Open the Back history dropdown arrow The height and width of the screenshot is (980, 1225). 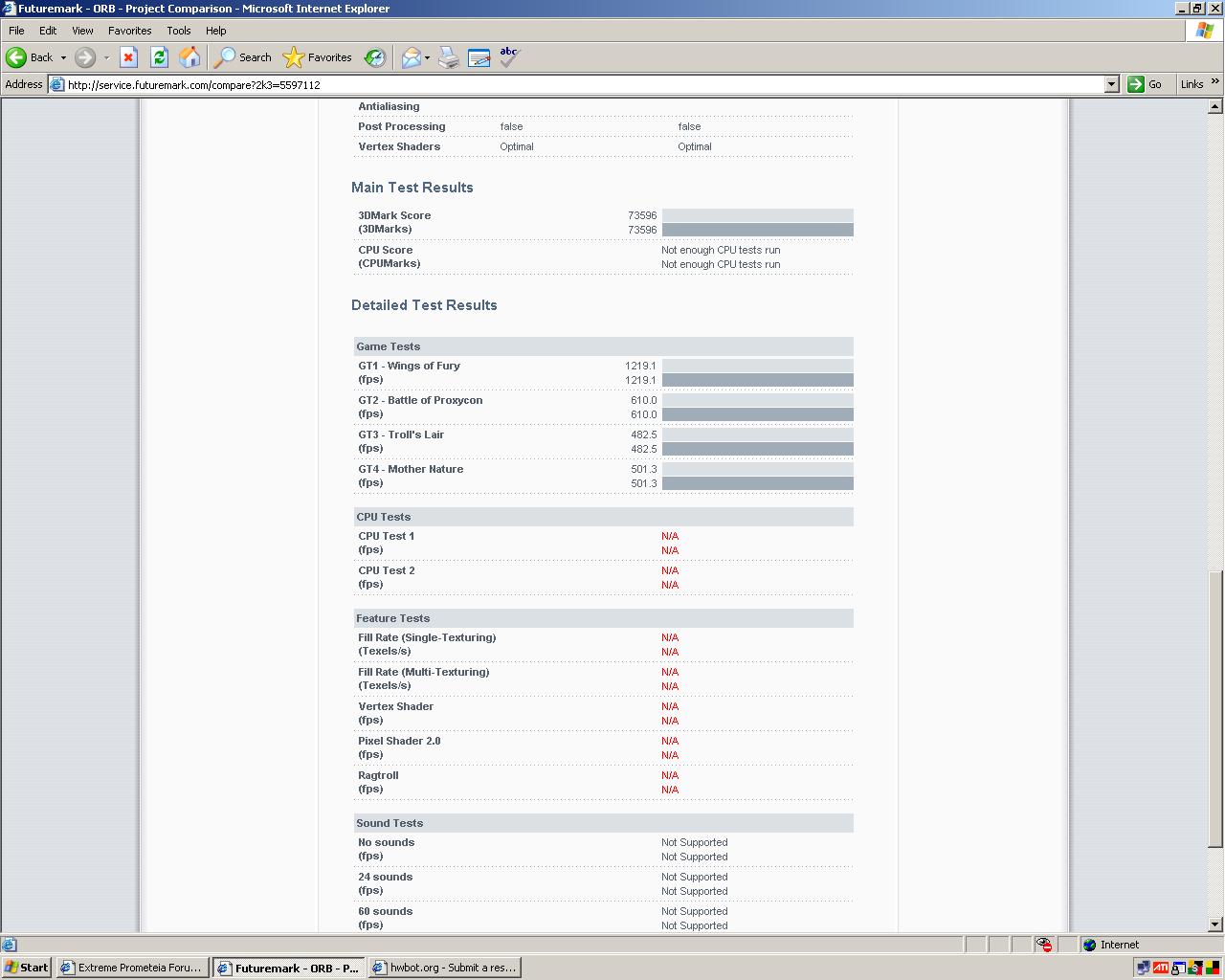(x=64, y=57)
